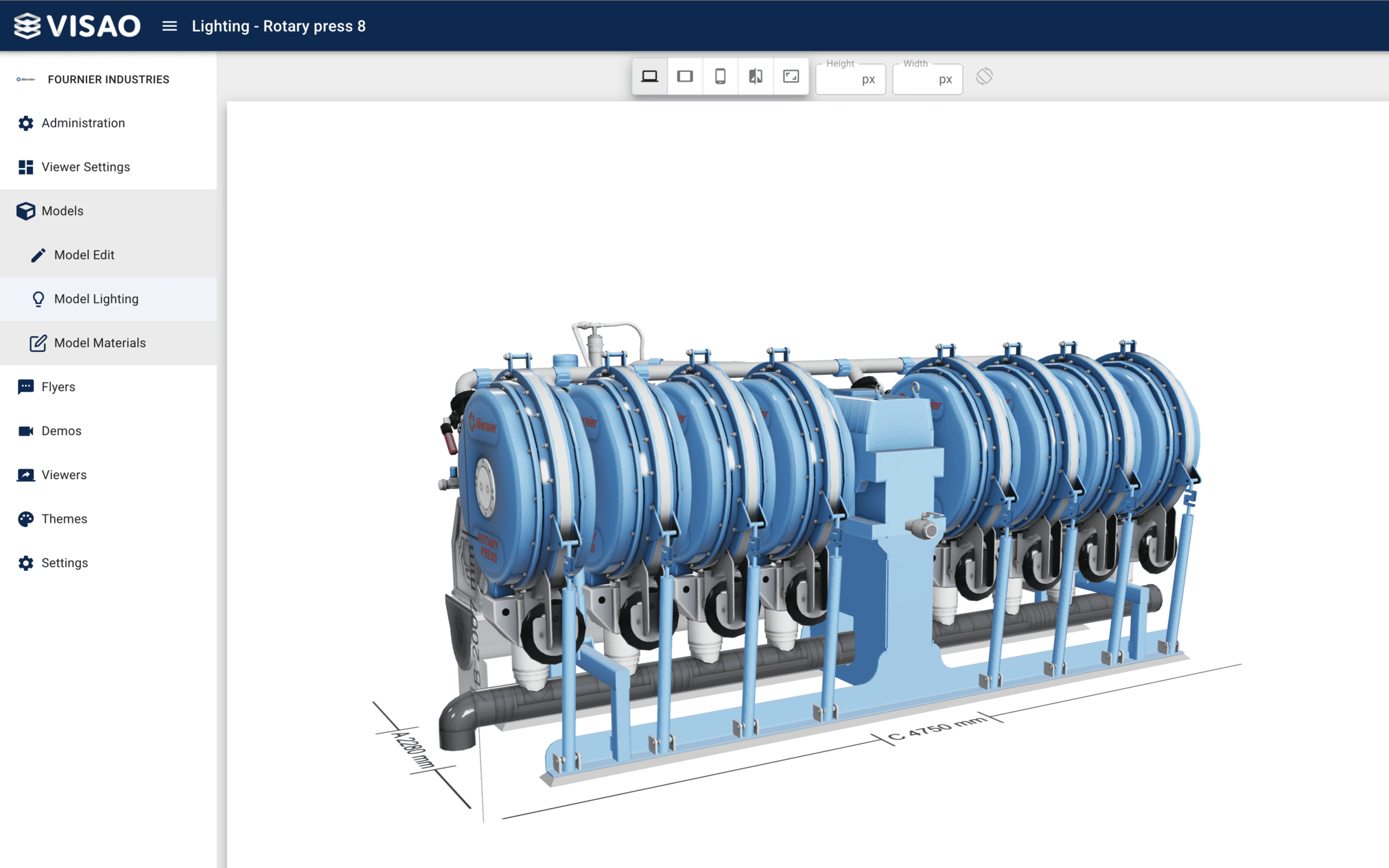The height and width of the screenshot is (868, 1389).
Task: Click the Width px input field
Action: (927, 79)
